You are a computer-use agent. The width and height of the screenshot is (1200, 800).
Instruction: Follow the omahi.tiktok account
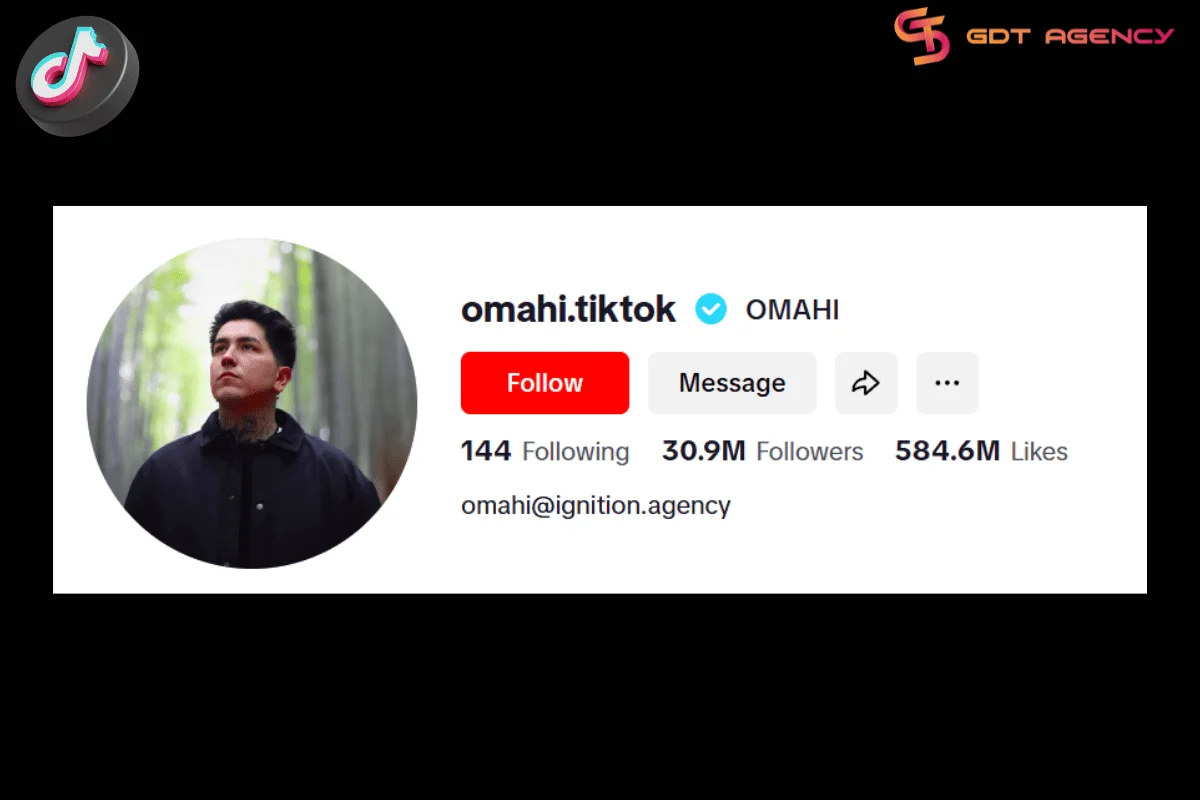[545, 383]
